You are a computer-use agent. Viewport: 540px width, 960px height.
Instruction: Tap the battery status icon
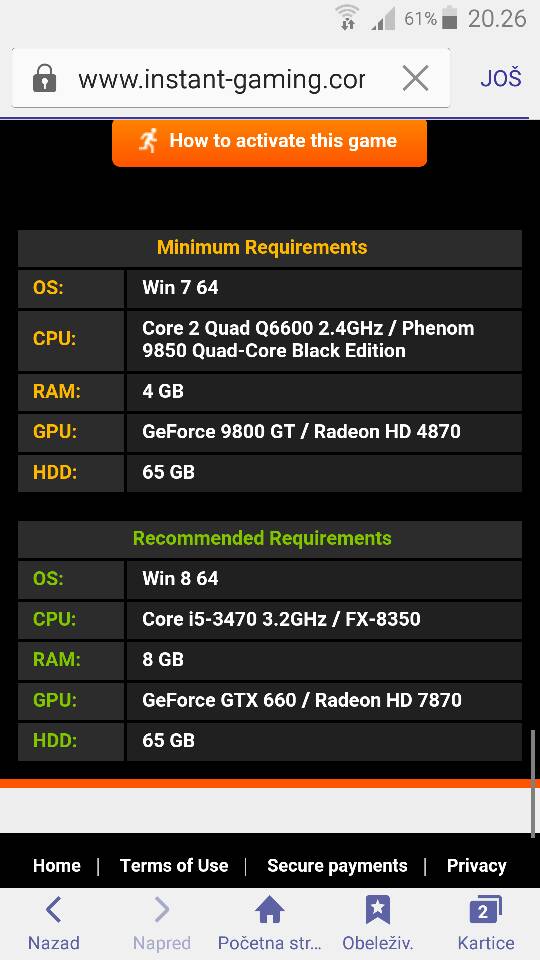pyautogui.click(x=449, y=18)
